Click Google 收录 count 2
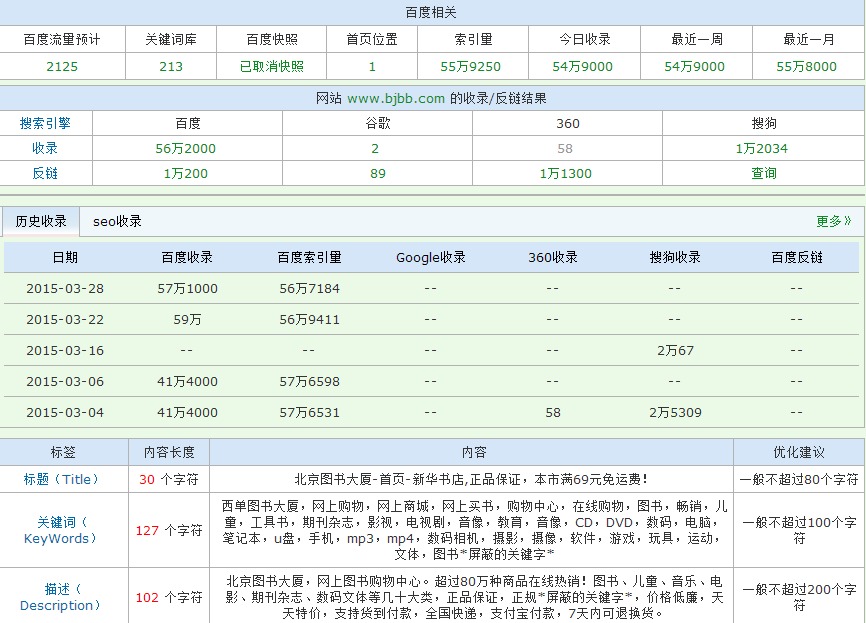866x623 pixels. pyautogui.click(x=375, y=148)
